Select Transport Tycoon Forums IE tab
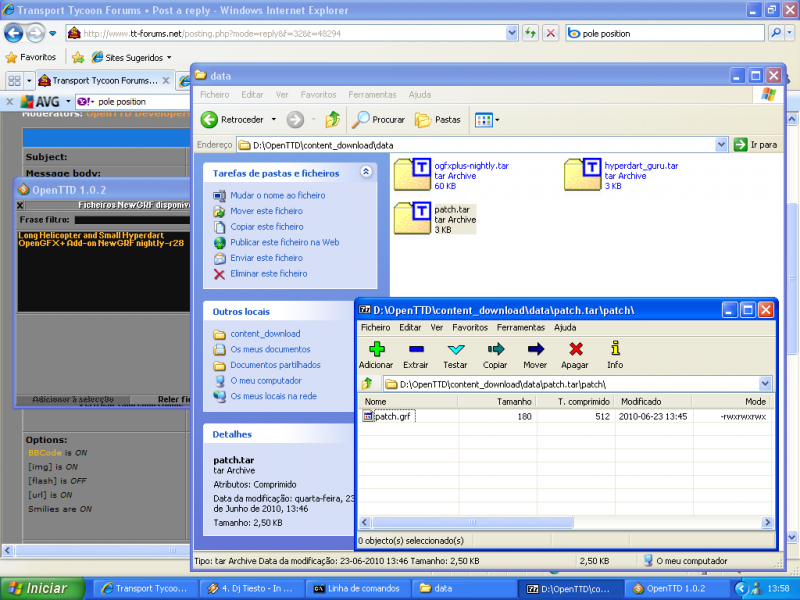The height and width of the screenshot is (600, 800). pos(105,81)
